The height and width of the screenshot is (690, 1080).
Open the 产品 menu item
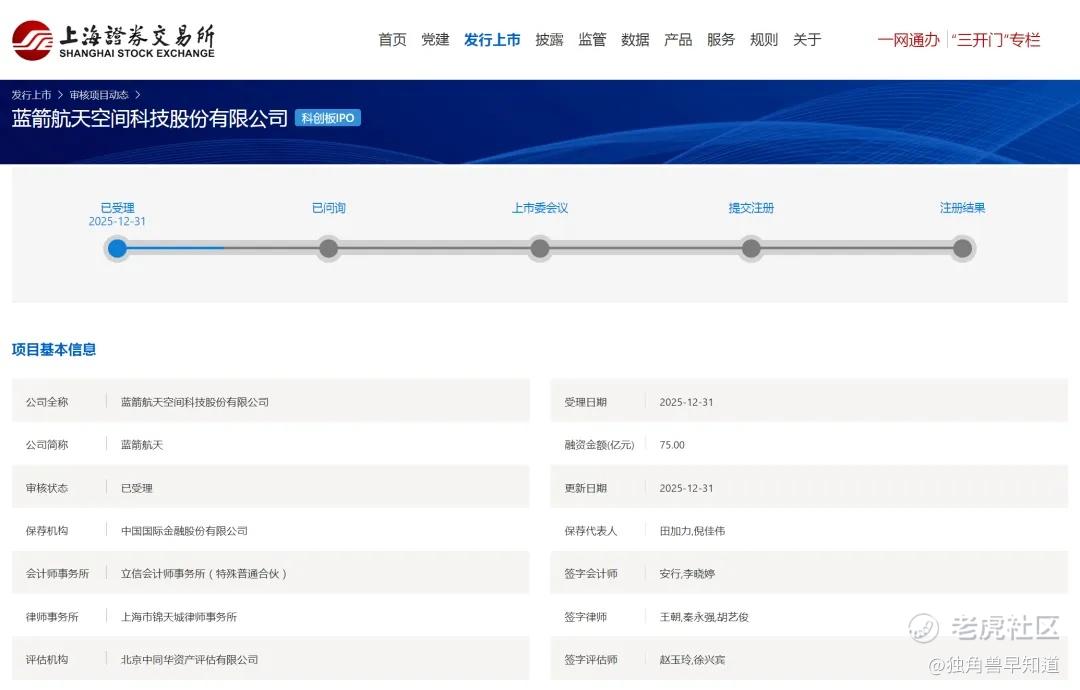(678, 40)
